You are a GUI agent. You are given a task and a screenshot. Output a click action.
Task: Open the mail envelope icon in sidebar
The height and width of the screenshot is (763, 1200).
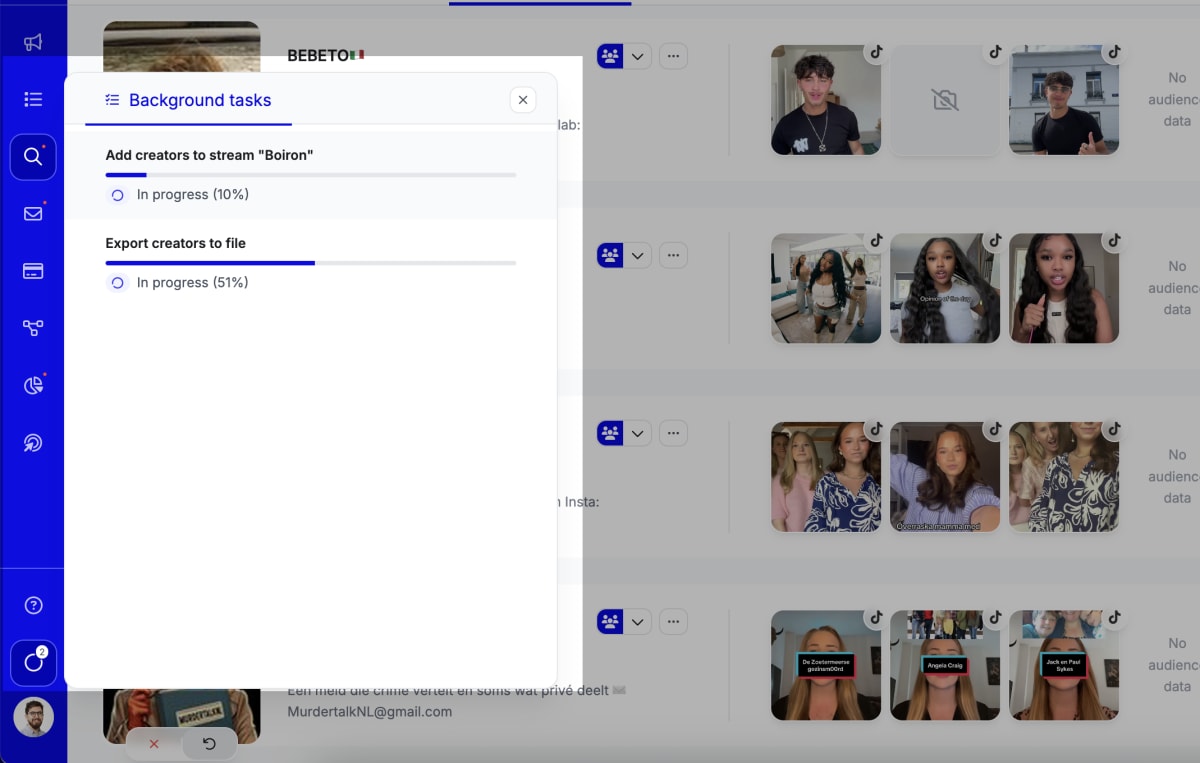pos(33,213)
